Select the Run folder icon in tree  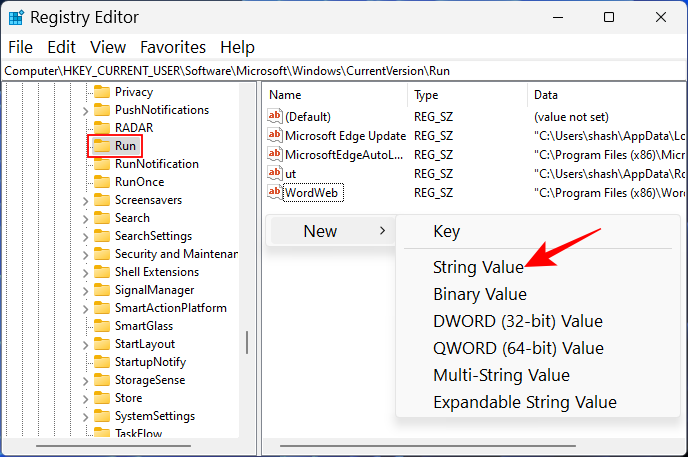click(101, 146)
